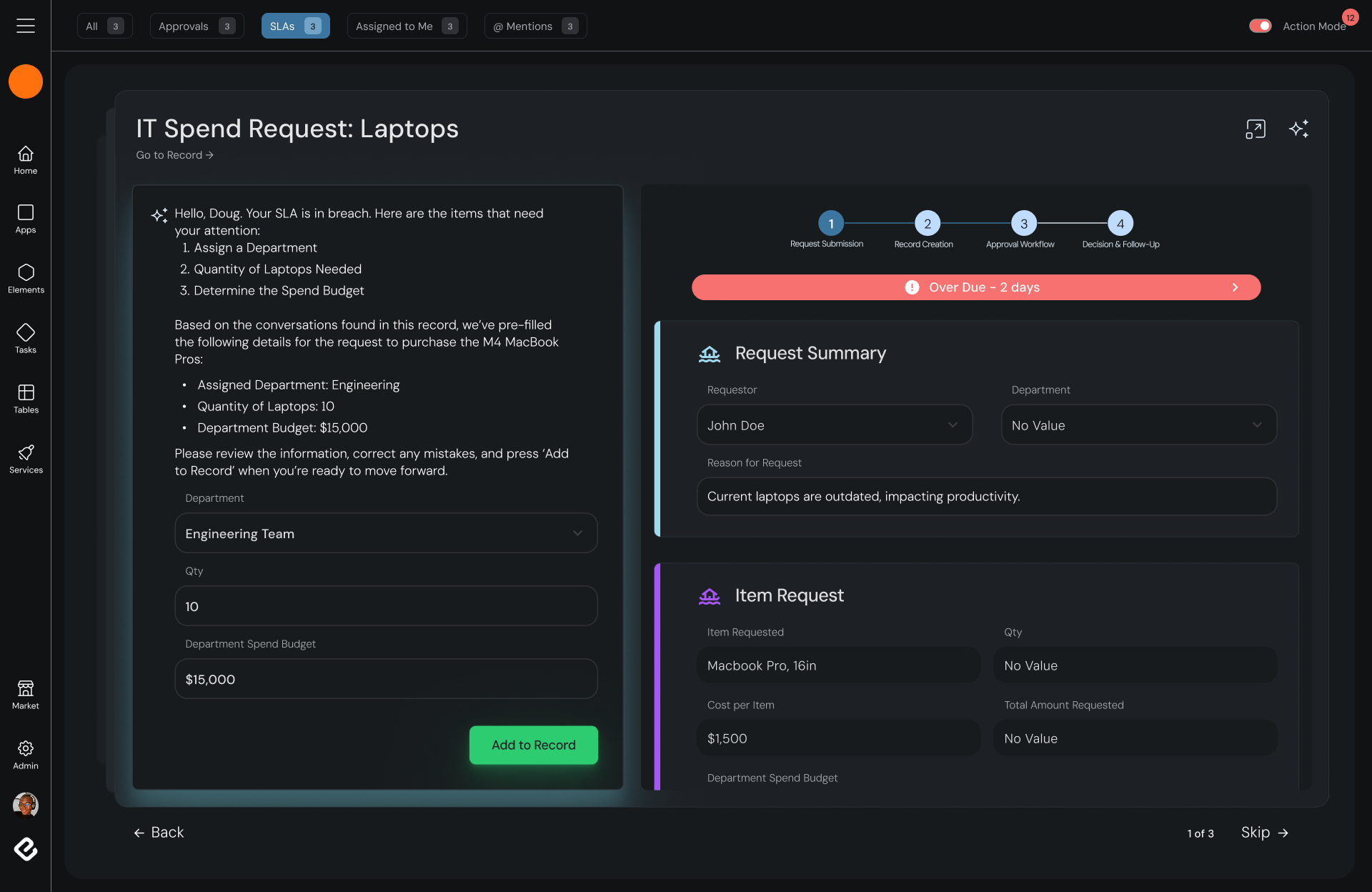The width and height of the screenshot is (1372, 892).
Task: Click the expand record icon
Action: click(x=1256, y=129)
